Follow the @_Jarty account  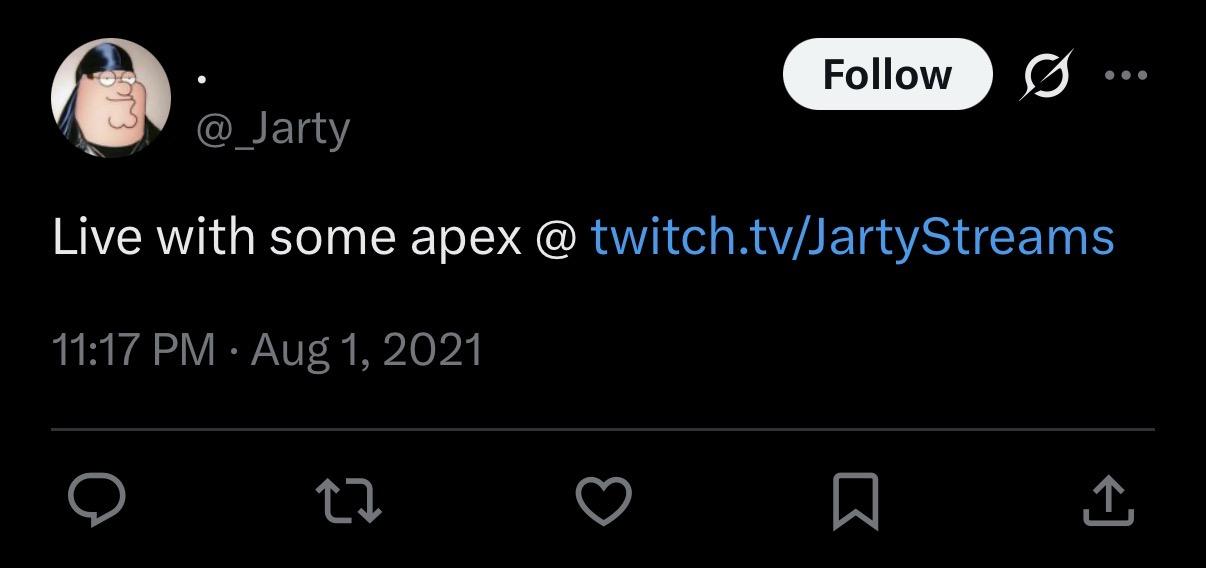887,74
